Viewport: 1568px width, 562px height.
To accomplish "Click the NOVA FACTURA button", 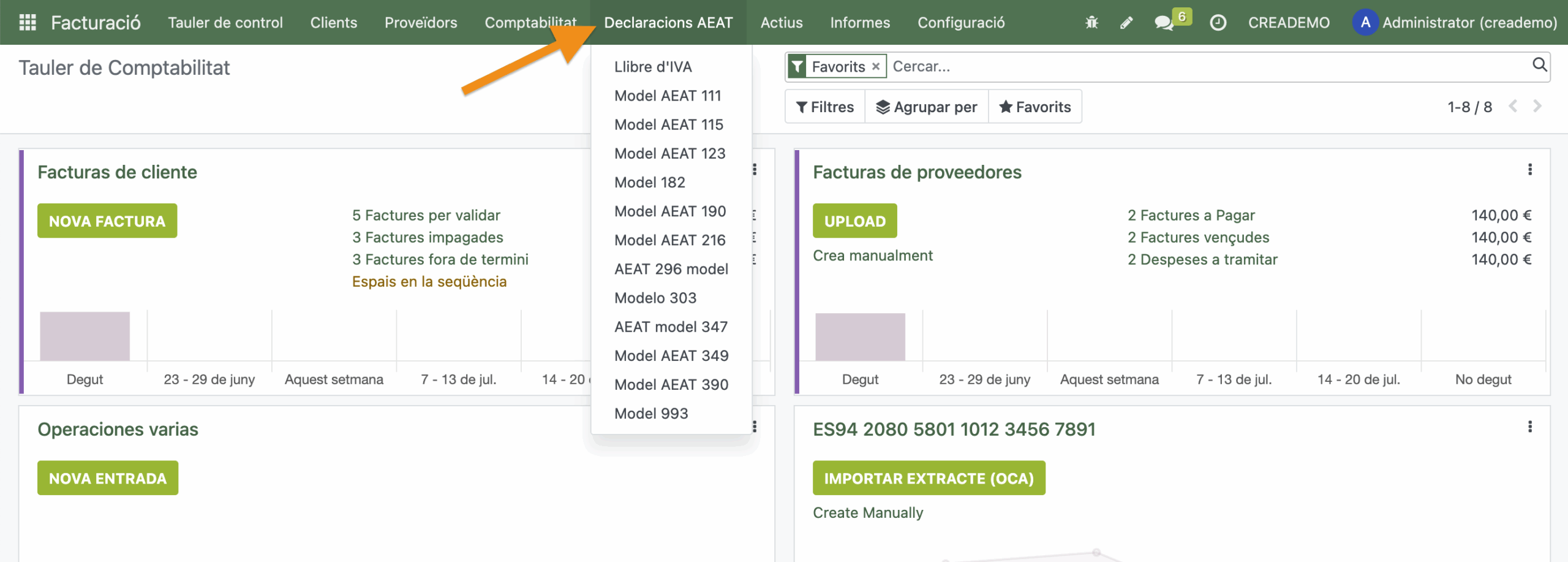I will 107,221.
